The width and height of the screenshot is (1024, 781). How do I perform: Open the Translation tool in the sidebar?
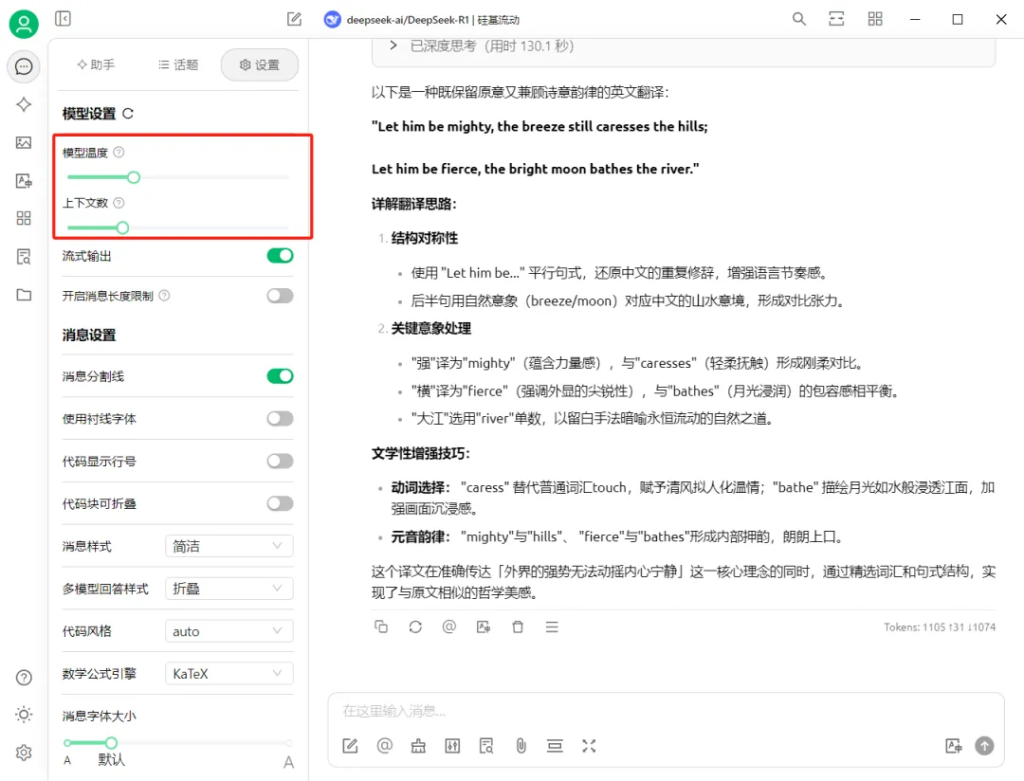pyautogui.click(x=23, y=181)
